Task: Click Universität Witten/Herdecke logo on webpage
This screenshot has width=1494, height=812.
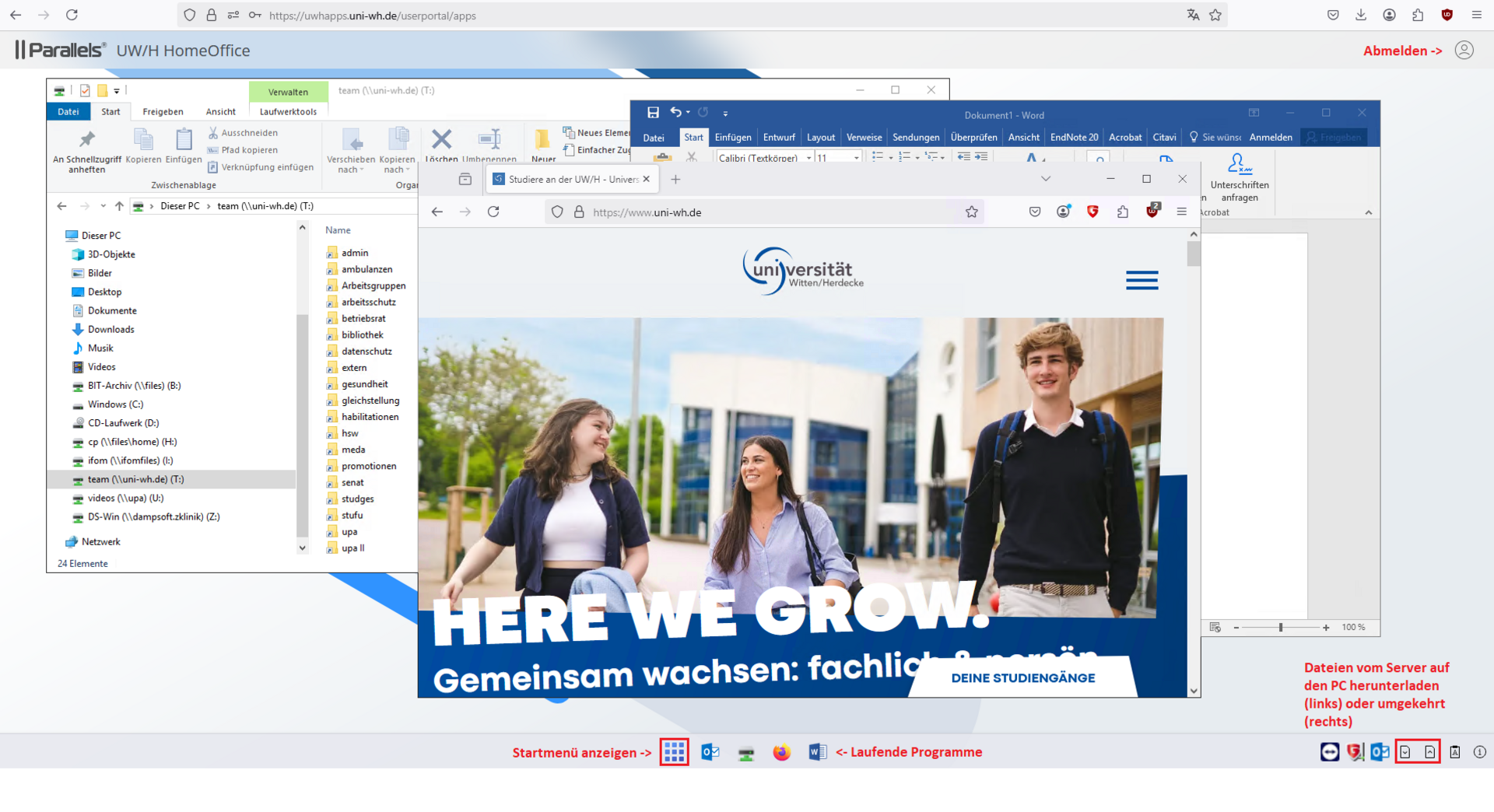Action: [x=803, y=271]
